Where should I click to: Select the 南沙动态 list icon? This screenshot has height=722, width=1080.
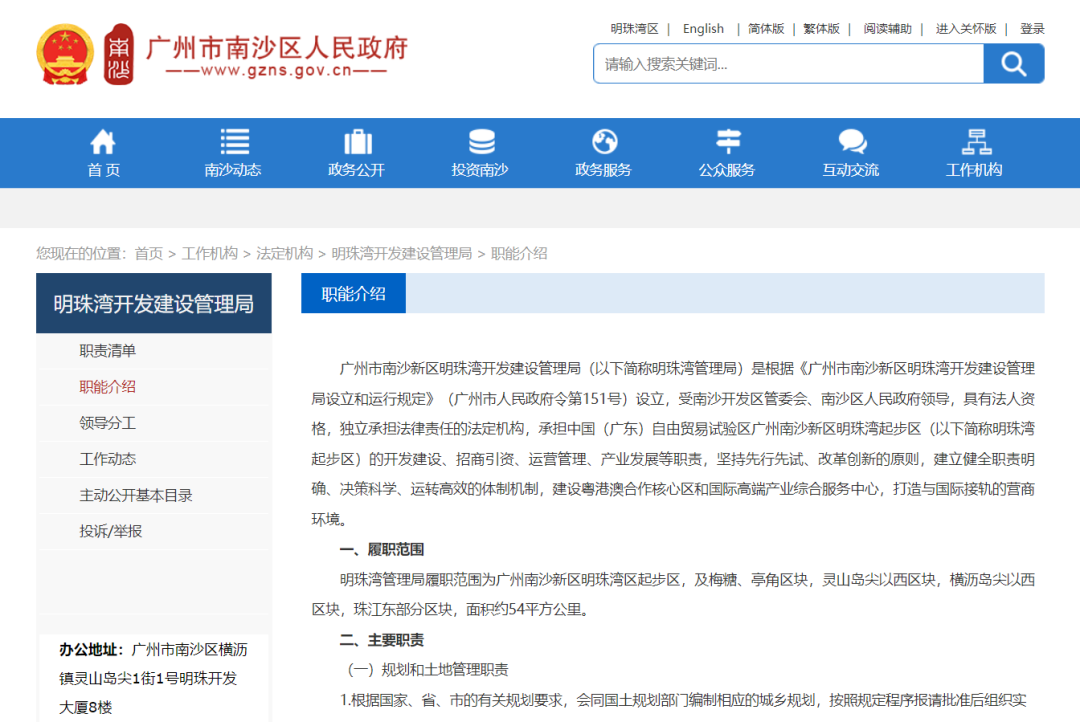pyautogui.click(x=233, y=141)
